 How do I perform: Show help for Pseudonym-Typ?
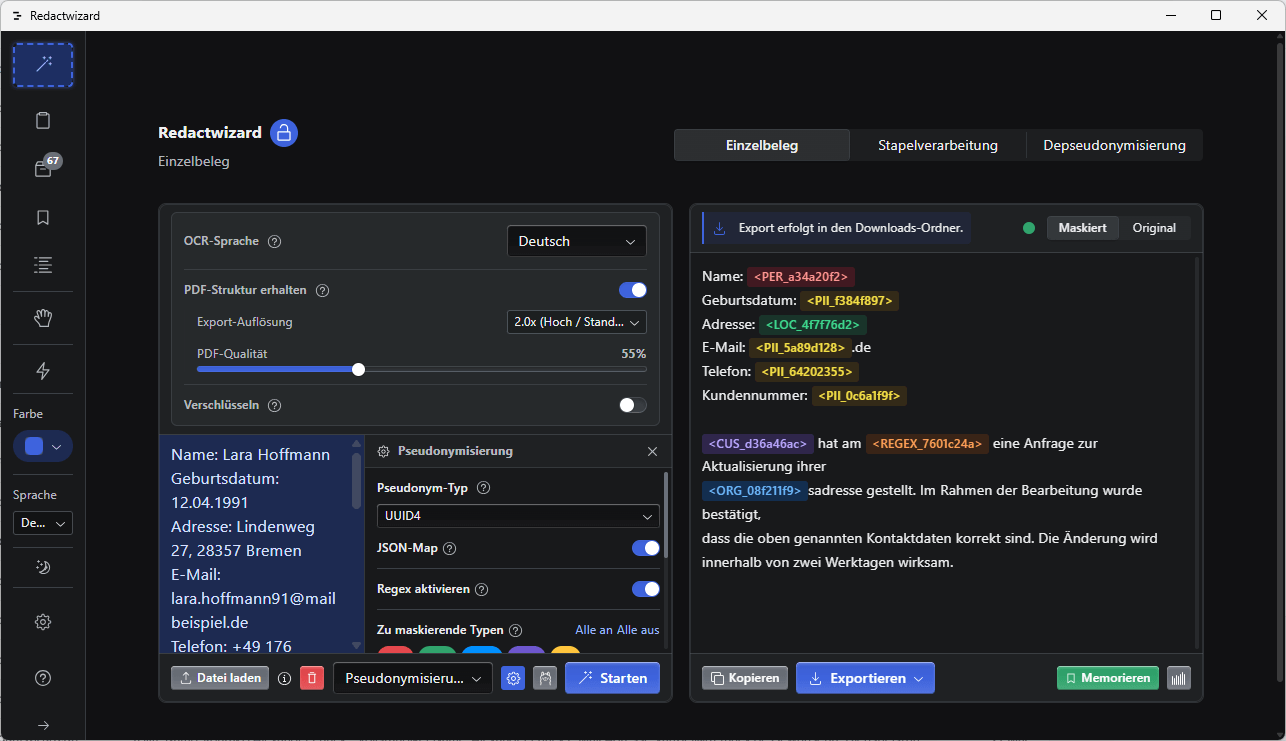[x=484, y=488]
